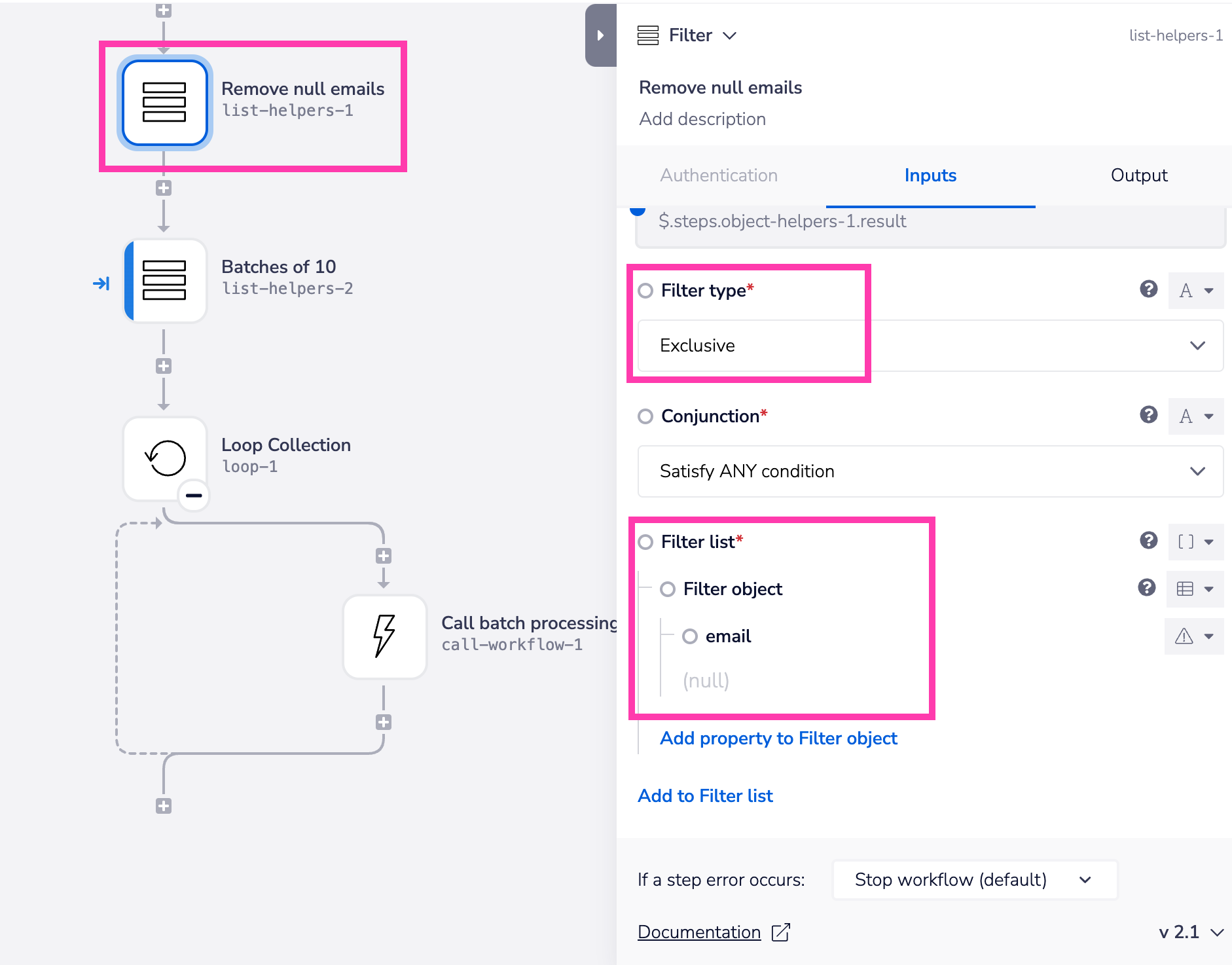Open the Loop Collection step
1232x965 pixels.
tap(164, 458)
